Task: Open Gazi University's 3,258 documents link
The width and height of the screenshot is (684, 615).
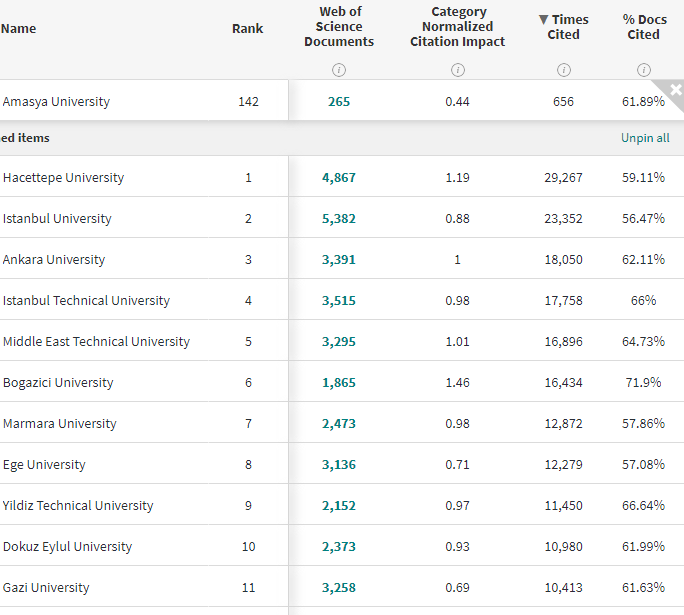Action: [339, 588]
